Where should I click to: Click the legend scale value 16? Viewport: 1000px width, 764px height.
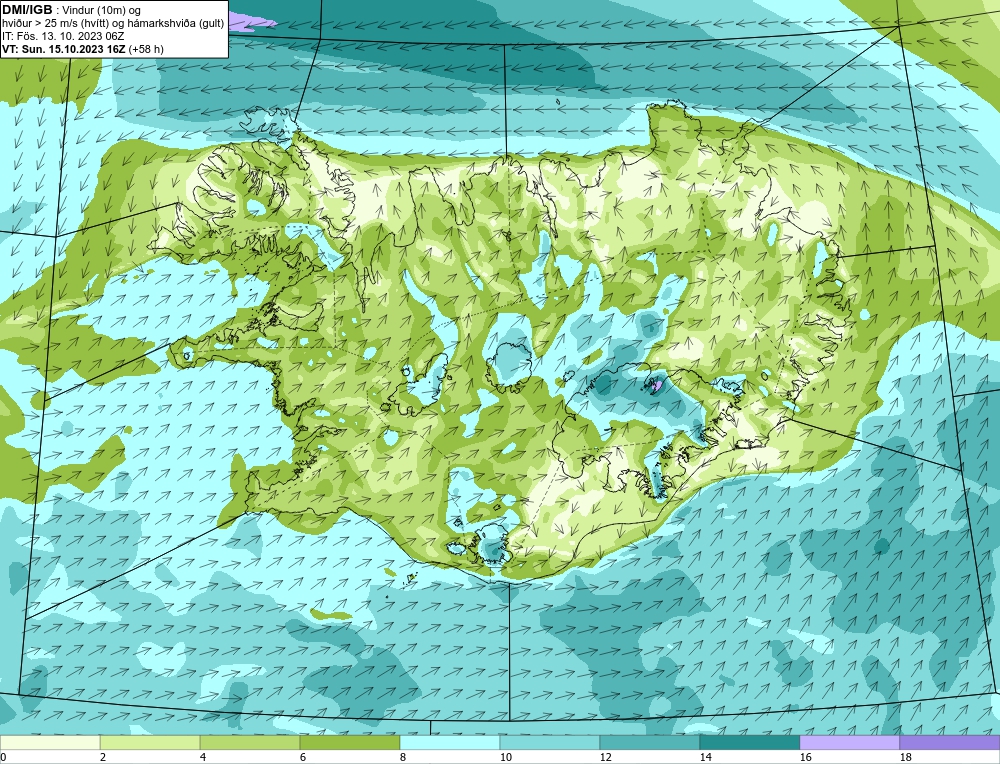[x=805, y=757]
